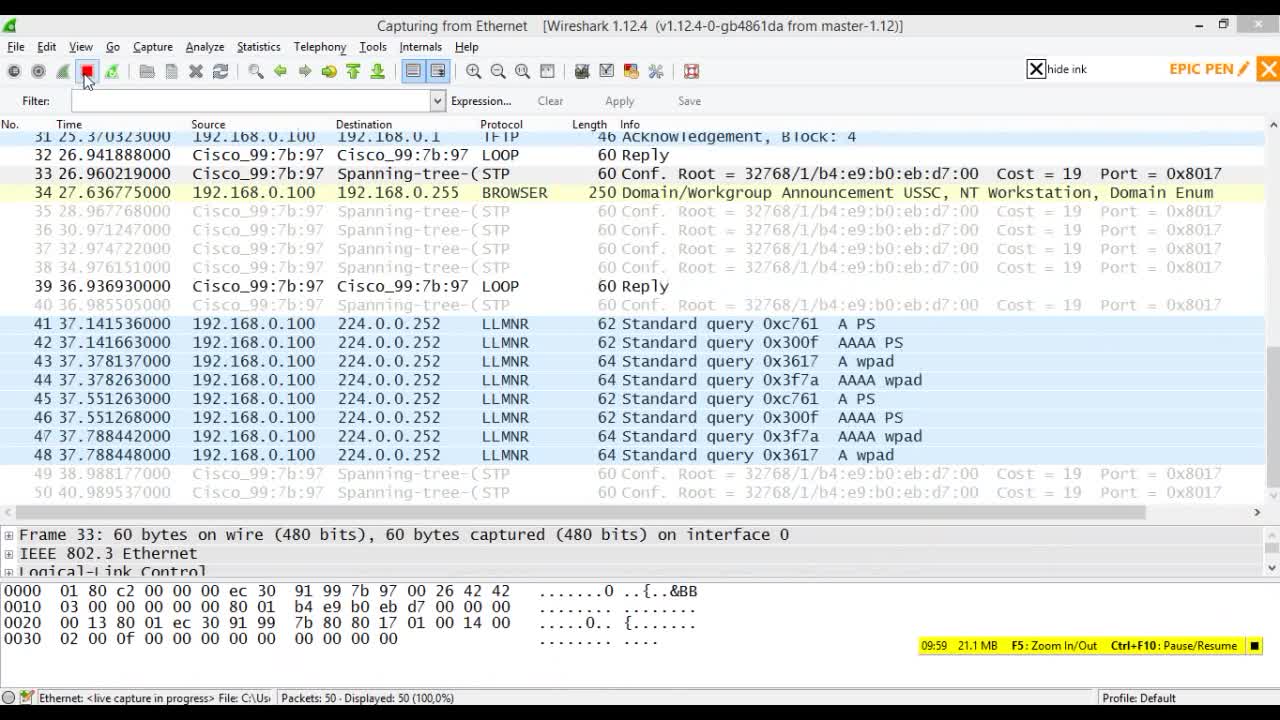Click the expert info status bar indicator
Image resolution: width=1280 pixels, height=720 pixels.
(9, 698)
